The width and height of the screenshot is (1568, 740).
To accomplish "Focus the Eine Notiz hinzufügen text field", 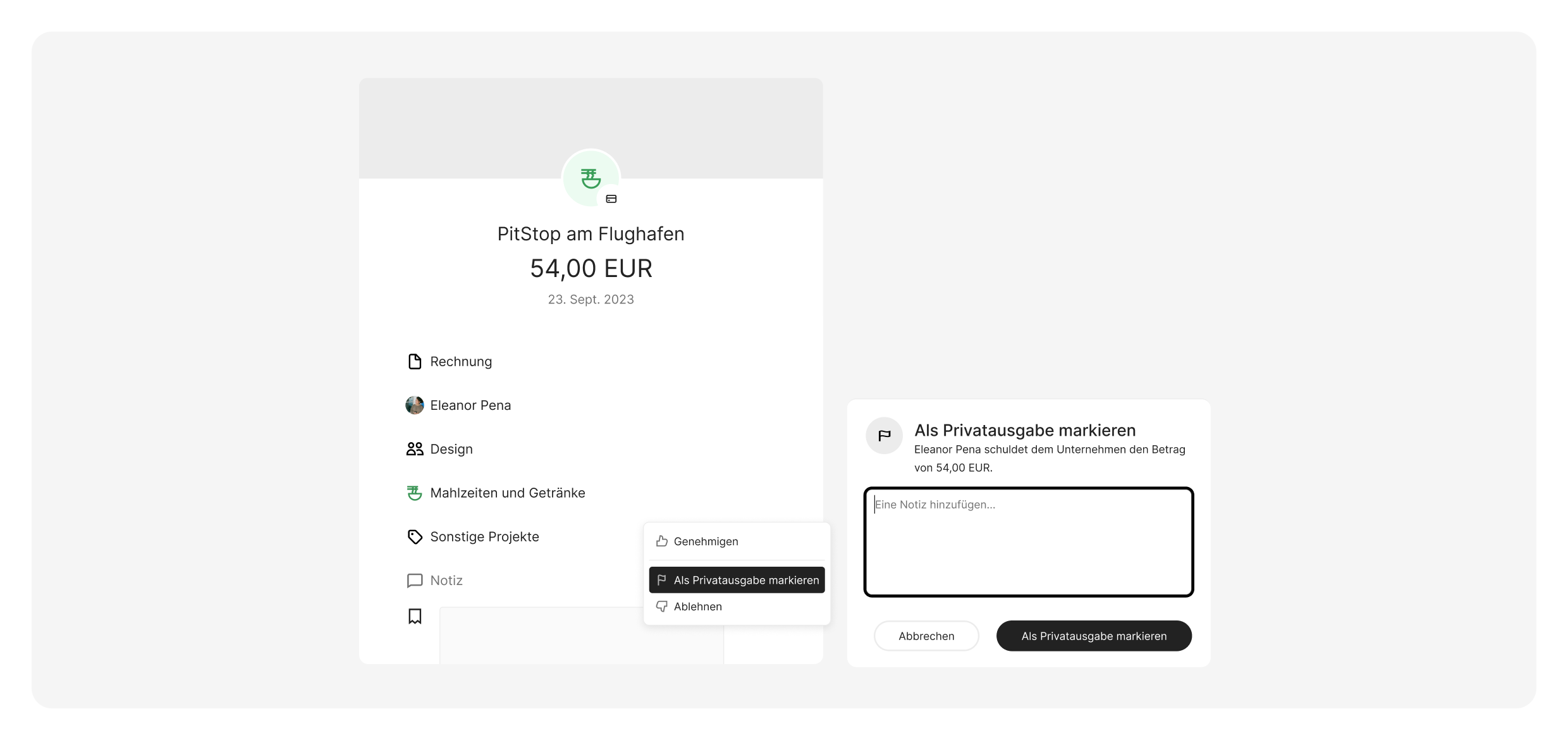I will 1029,542.
